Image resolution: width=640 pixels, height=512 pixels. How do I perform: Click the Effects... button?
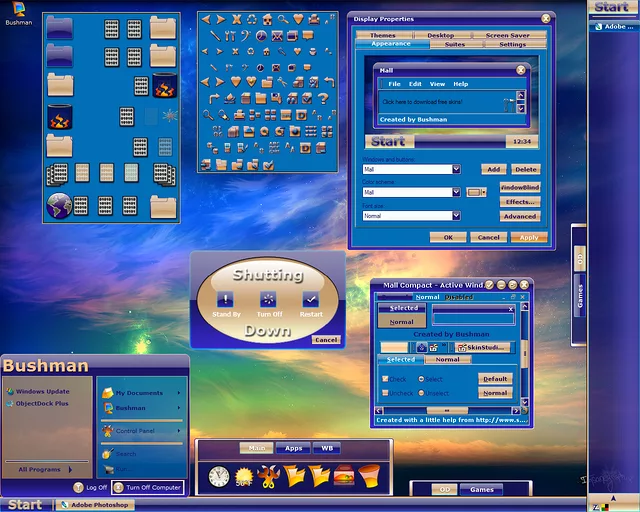[519, 202]
